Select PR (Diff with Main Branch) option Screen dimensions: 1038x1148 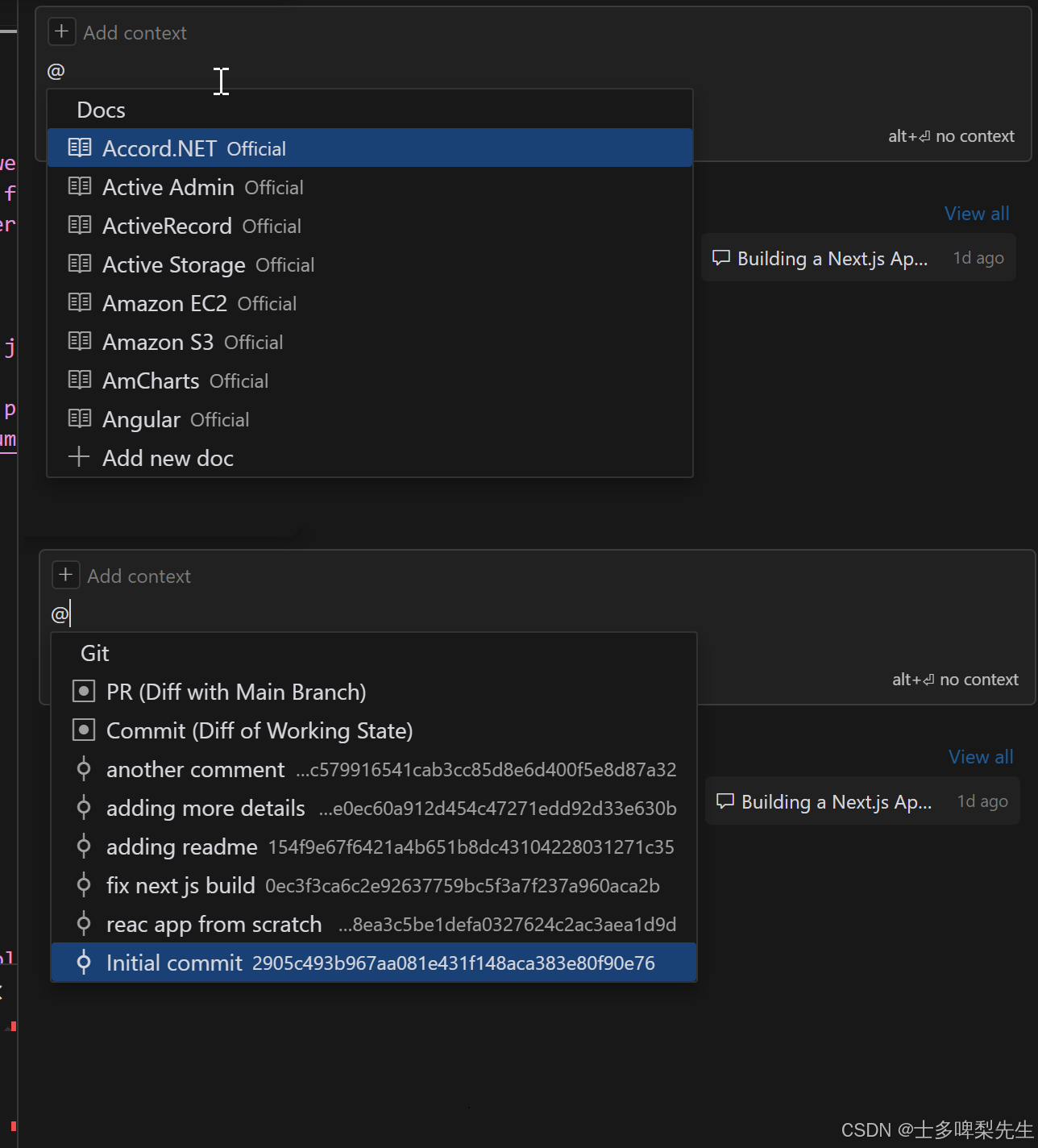point(374,692)
